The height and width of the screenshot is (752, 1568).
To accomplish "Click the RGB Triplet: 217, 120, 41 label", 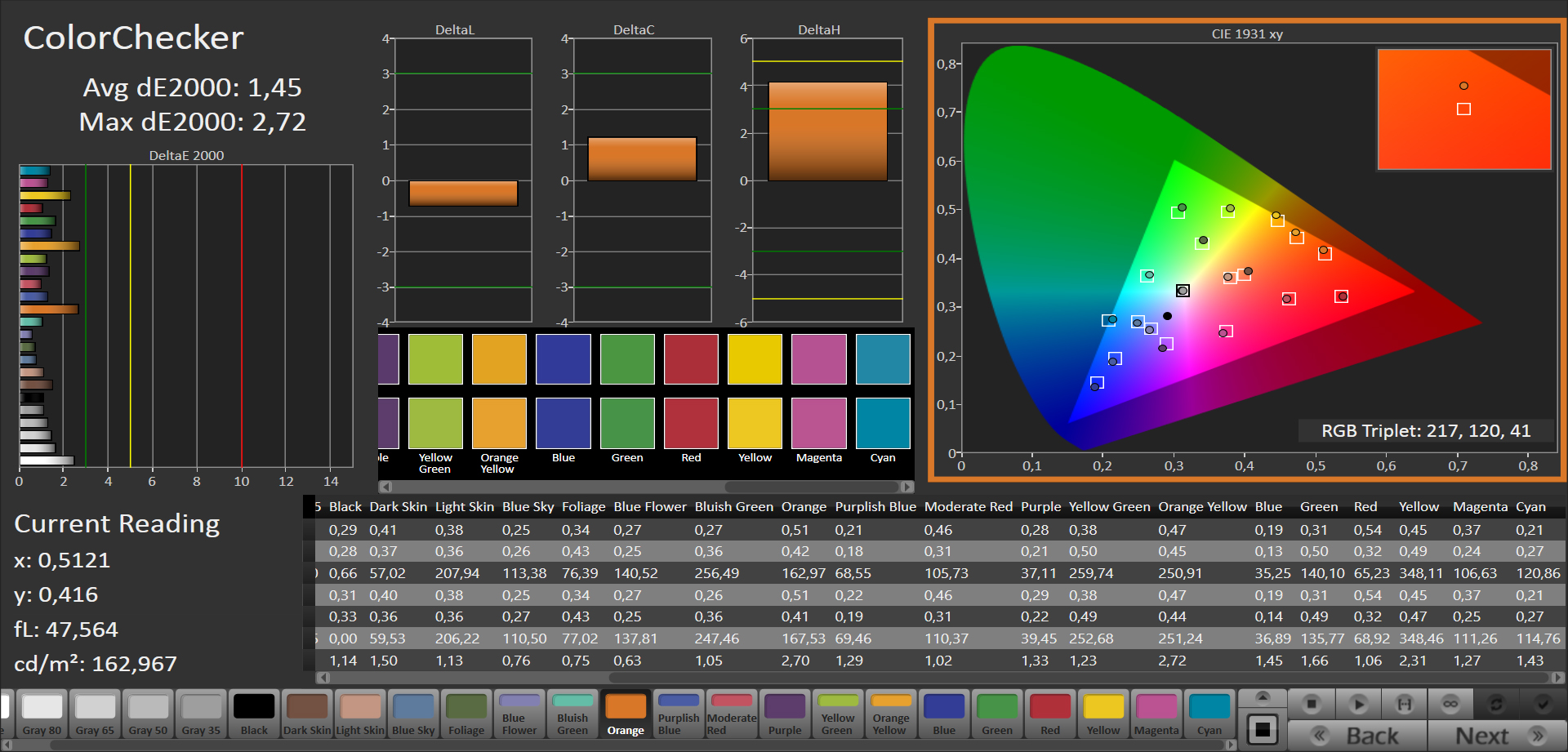I will pyautogui.click(x=1426, y=430).
